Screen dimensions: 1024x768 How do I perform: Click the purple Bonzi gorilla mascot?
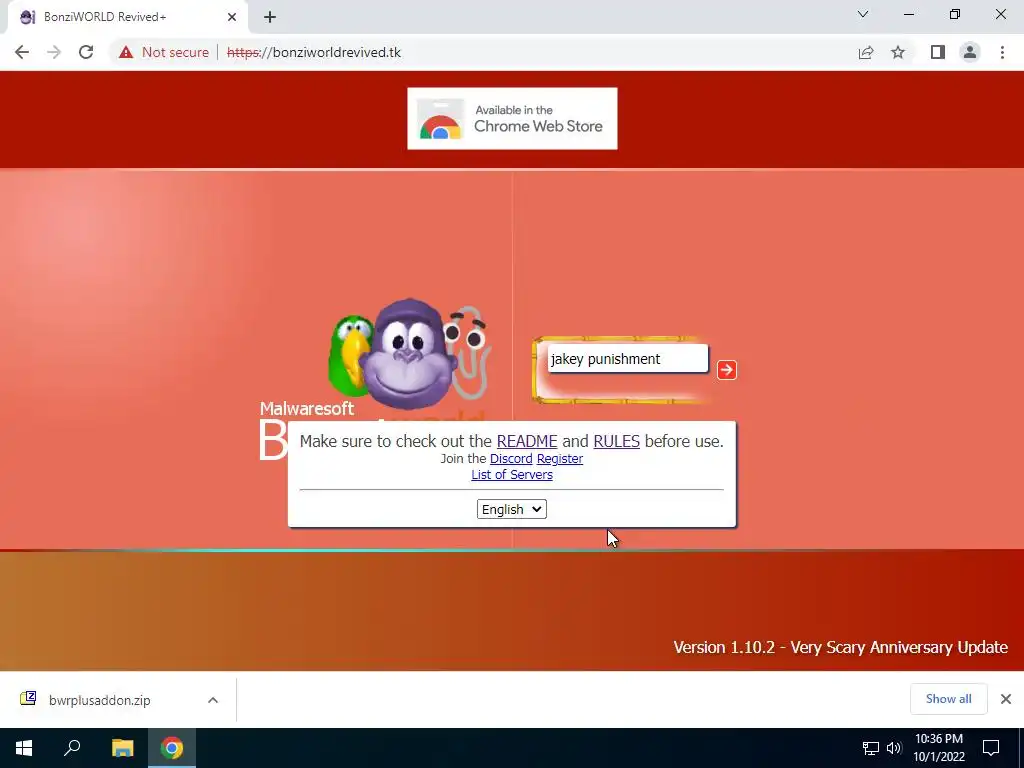click(408, 355)
